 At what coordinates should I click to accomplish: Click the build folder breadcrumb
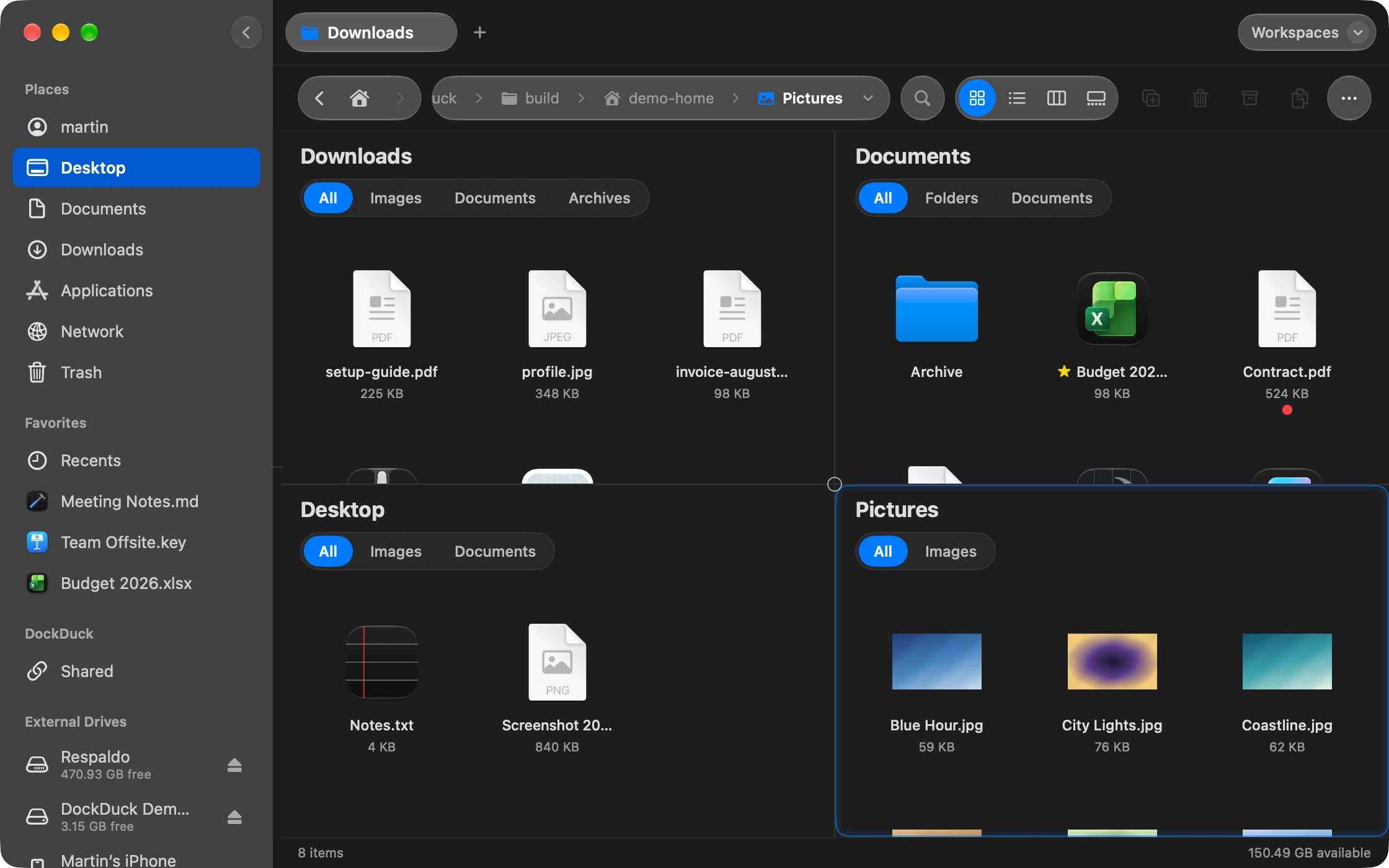point(530,98)
